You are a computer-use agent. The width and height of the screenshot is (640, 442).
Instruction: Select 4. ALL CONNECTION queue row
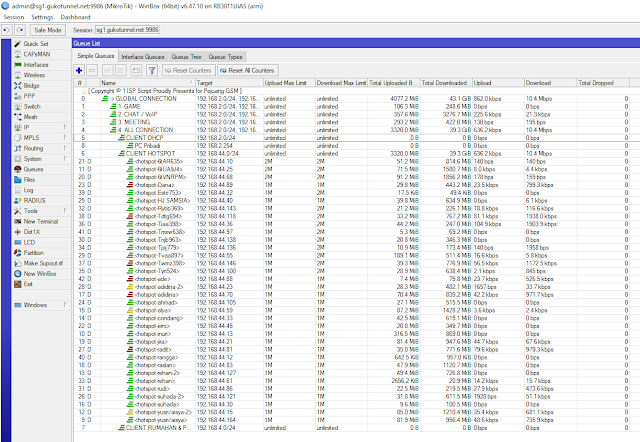point(353,130)
